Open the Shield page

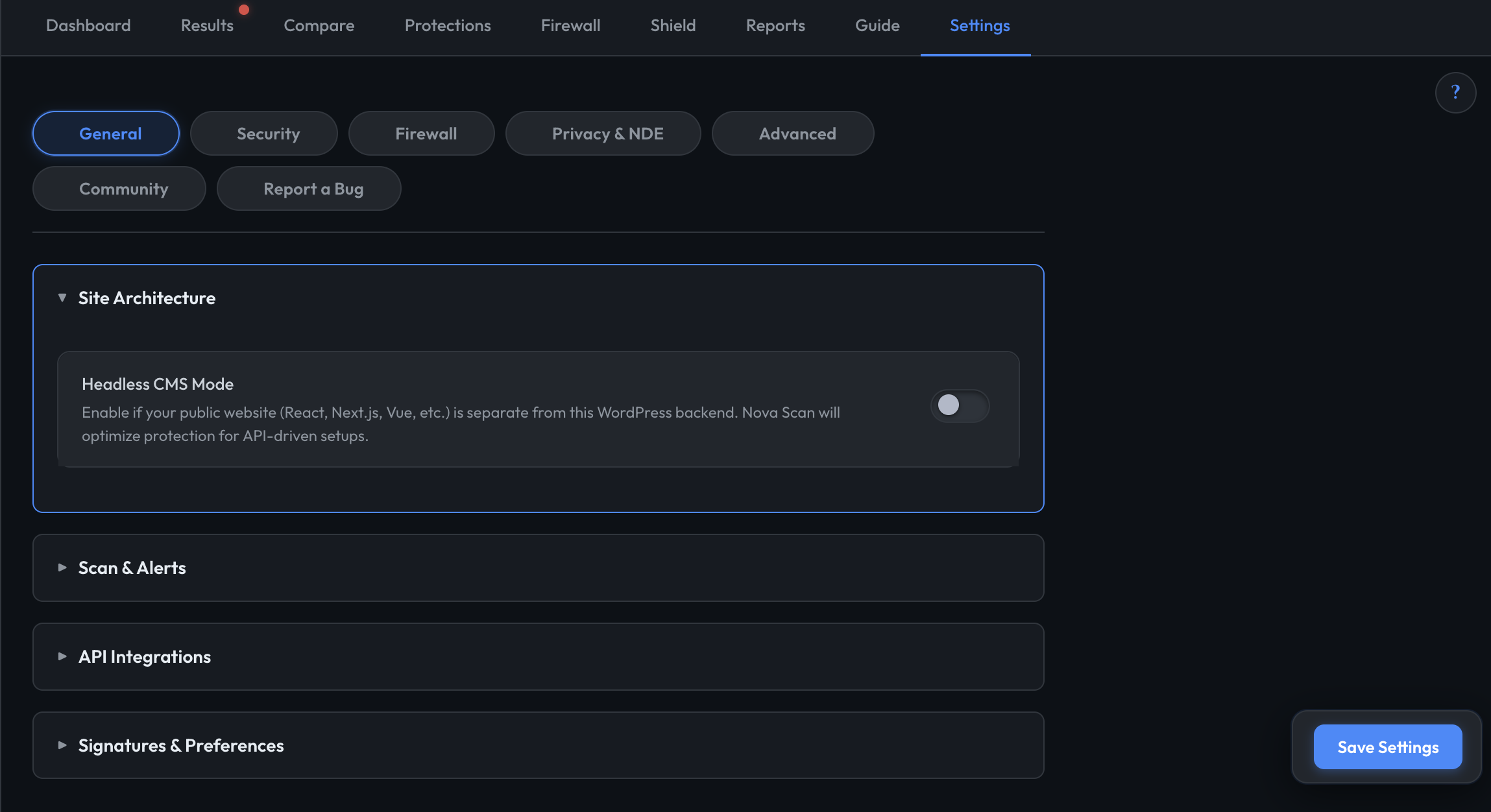tap(673, 25)
